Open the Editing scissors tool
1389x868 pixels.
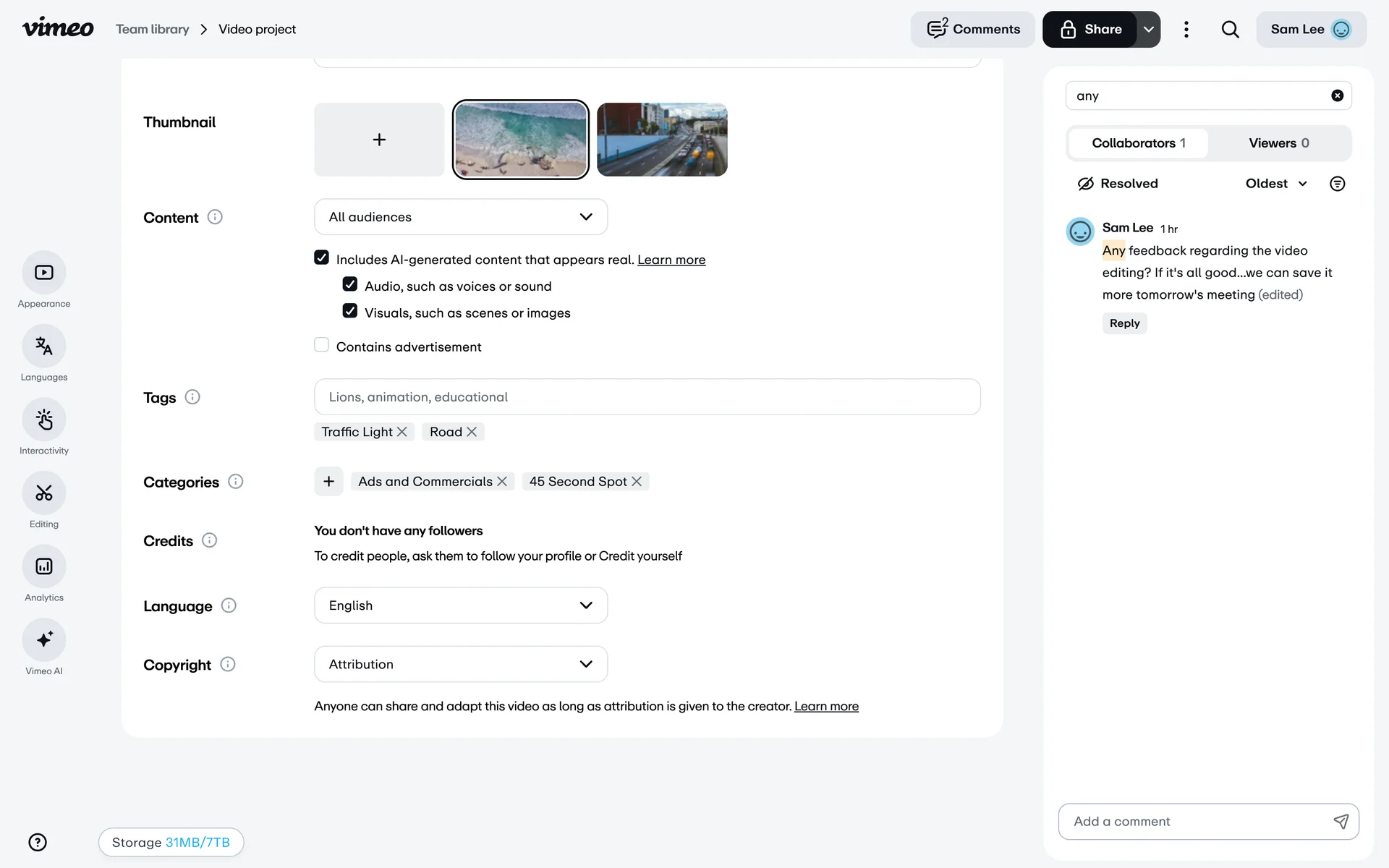coord(44,493)
